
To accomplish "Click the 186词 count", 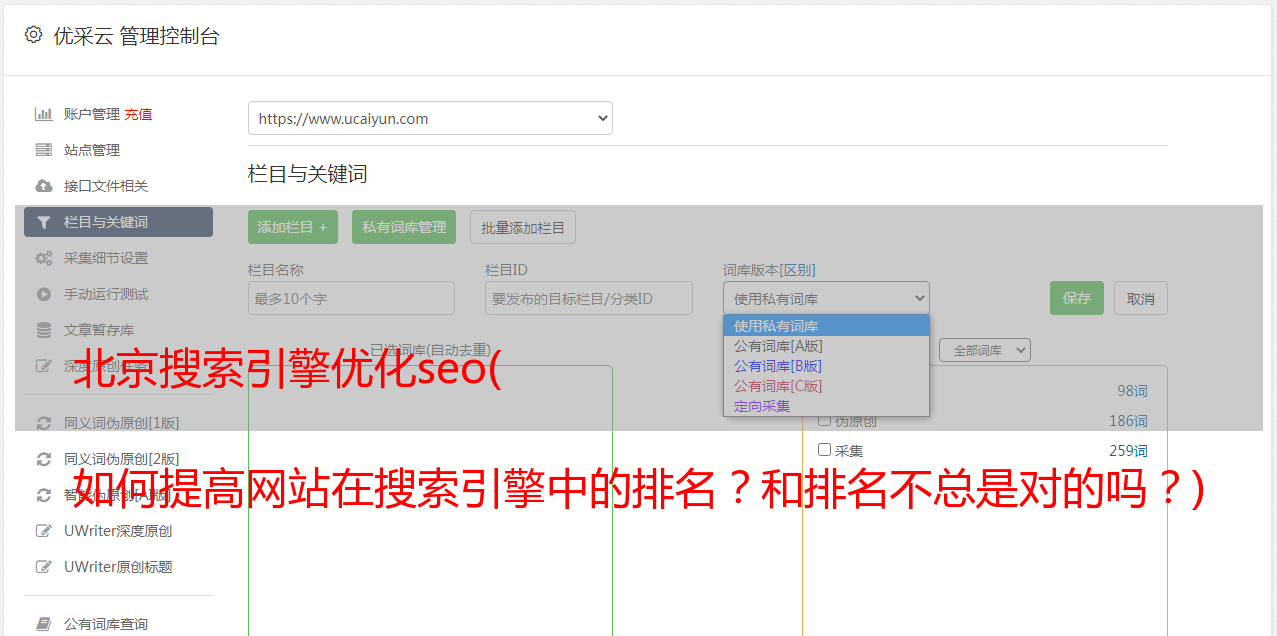I will pyautogui.click(x=1129, y=421).
